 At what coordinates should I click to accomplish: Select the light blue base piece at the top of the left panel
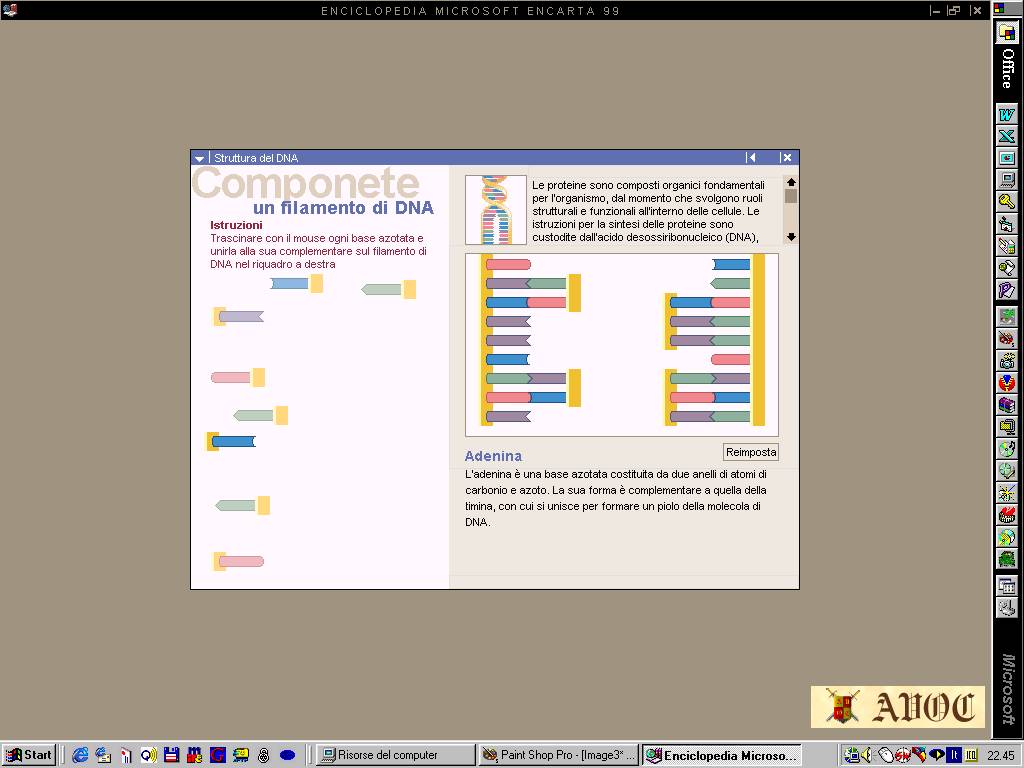(x=296, y=283)
